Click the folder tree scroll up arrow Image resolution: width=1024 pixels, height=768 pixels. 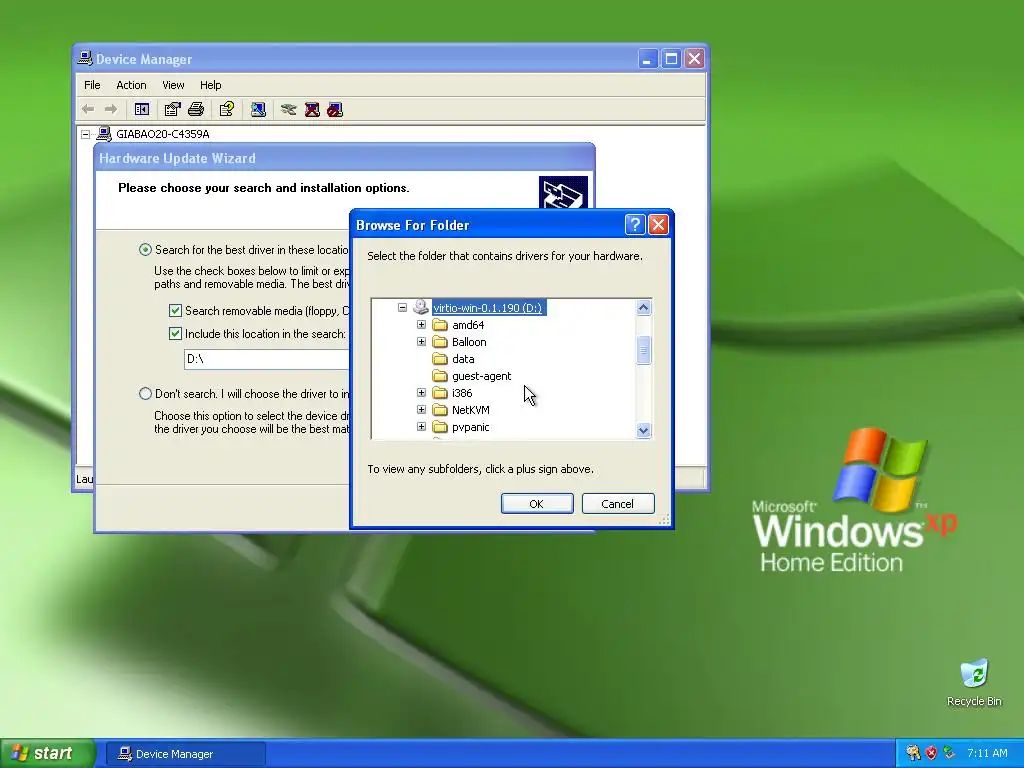[643, 308]
